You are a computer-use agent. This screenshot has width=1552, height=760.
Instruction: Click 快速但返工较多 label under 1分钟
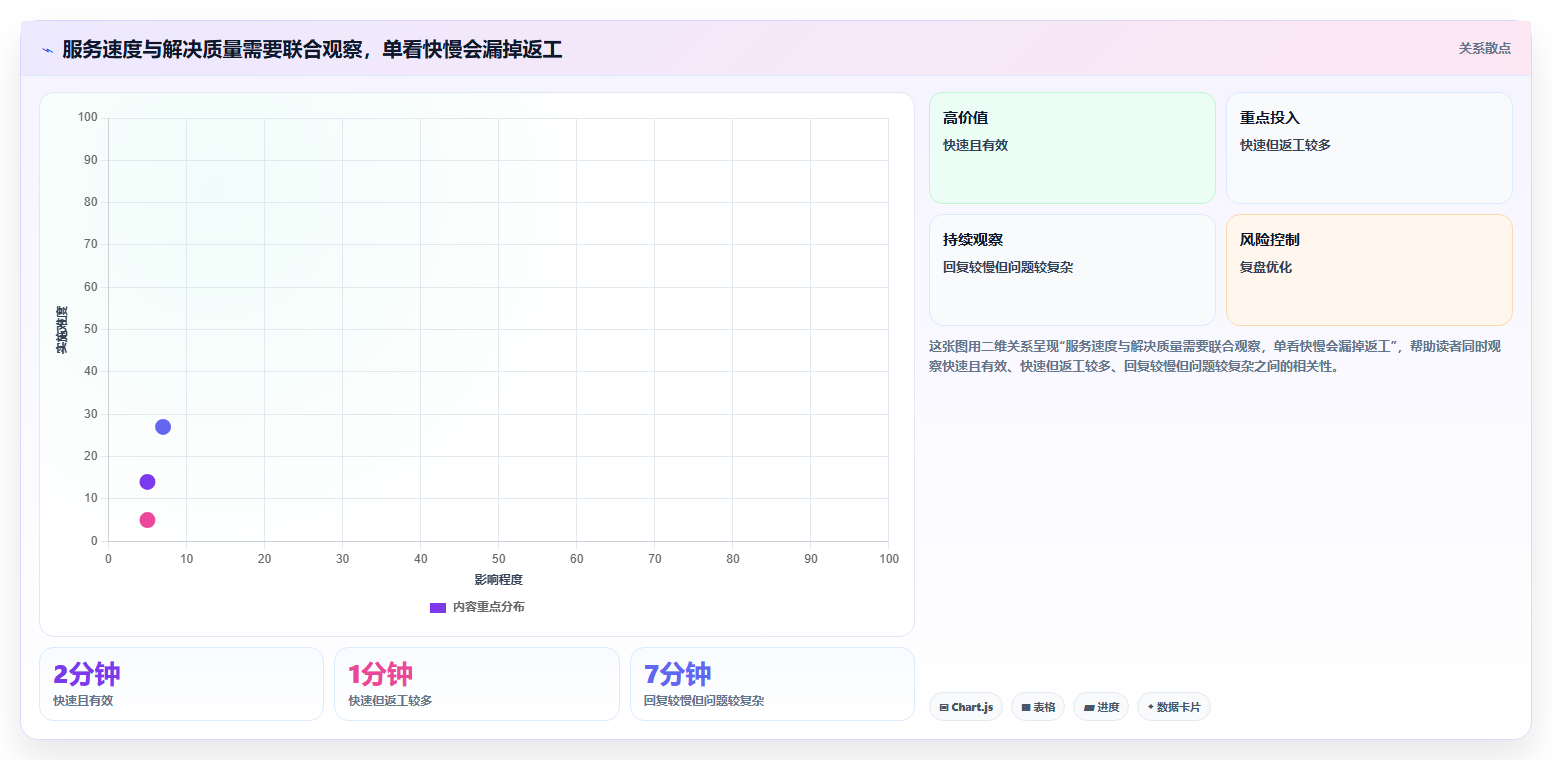pos(390,701)
